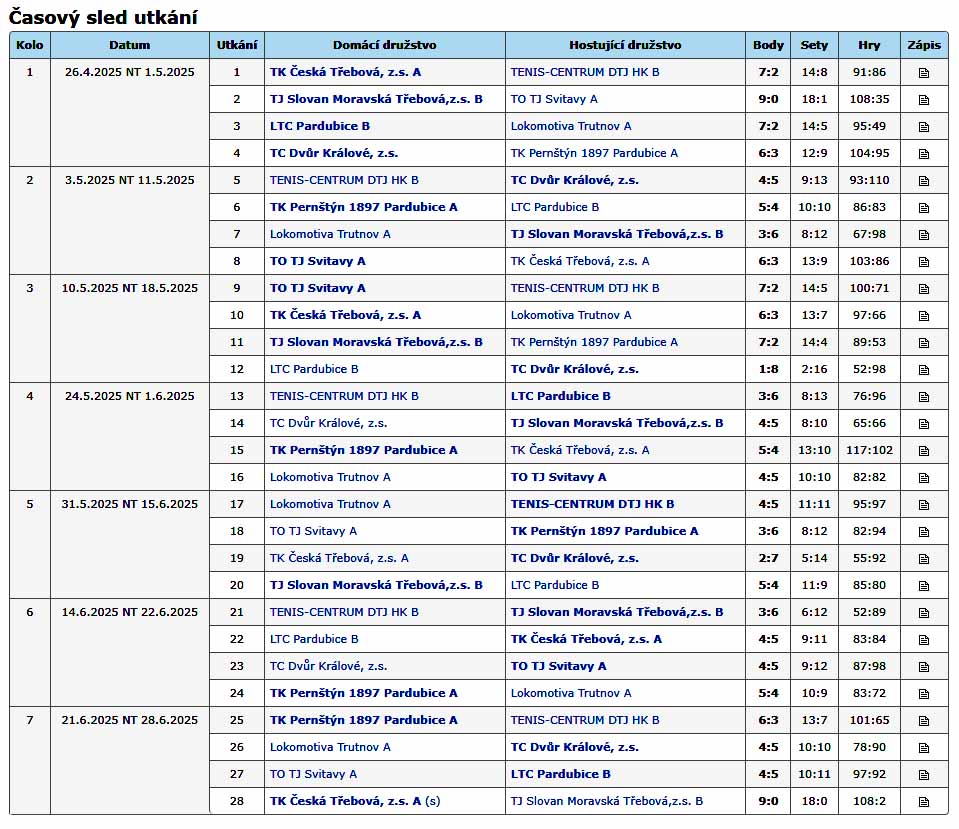Open the match record icon for match 15

(924, 450)
